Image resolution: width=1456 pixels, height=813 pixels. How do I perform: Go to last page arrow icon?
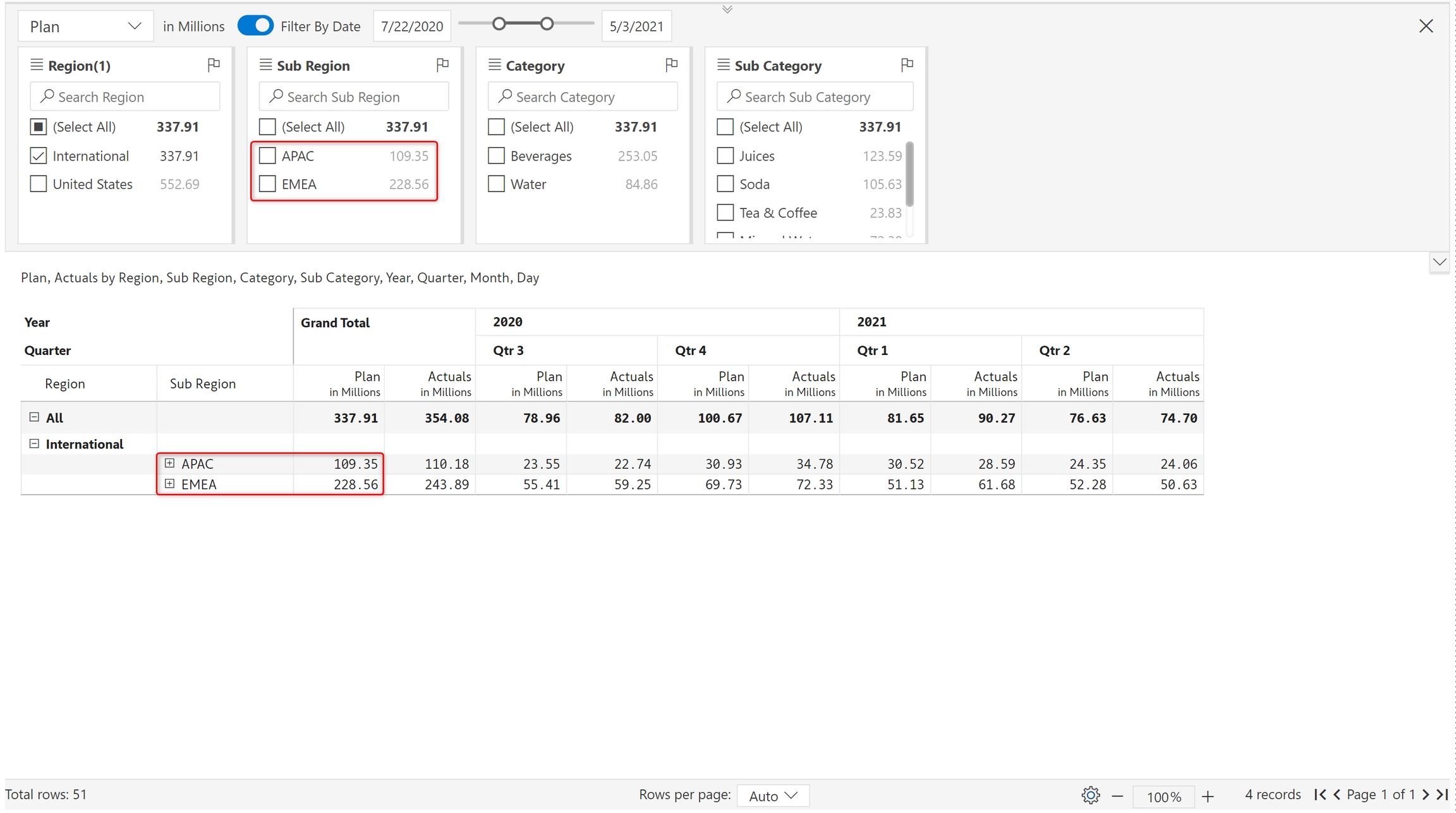click(1442, 795)
